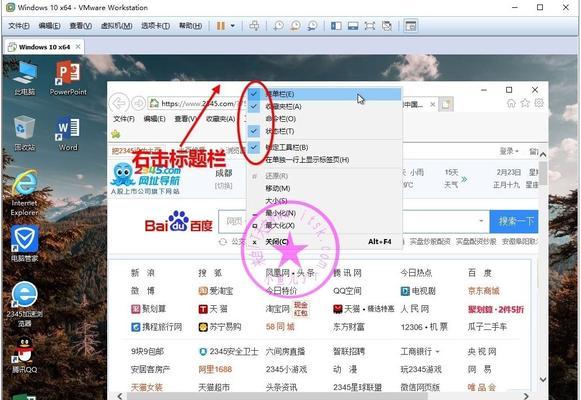Select the Internet Explorer desktop icon
This screenshot has height=400, width=581.
point(24,193)
